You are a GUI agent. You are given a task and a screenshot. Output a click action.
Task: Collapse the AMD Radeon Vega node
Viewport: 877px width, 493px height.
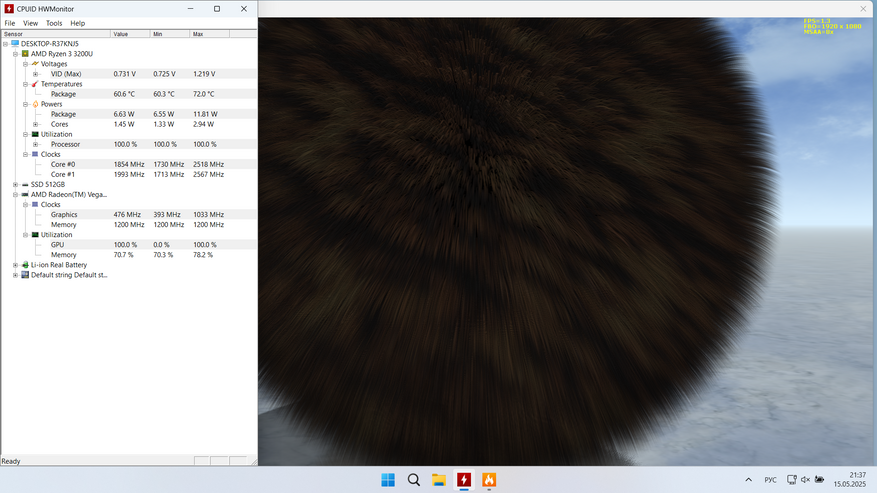pos(16,195)
